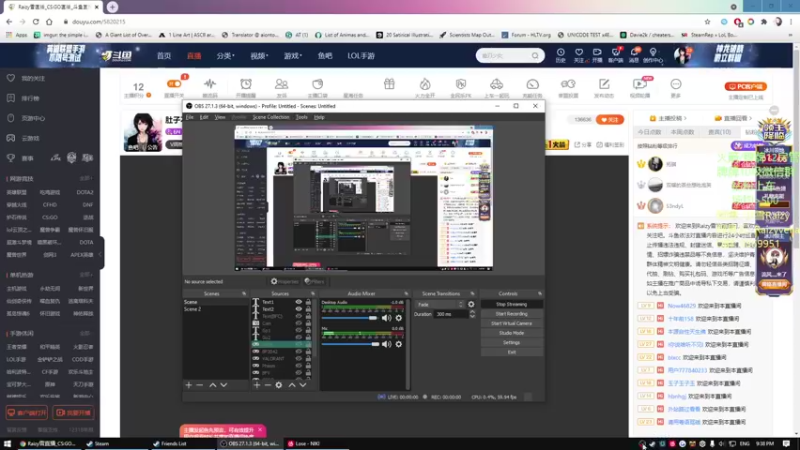Viewport: 800px width, 450px height.
Task: Open Edit menu in OBS
Action: tap(204, 117)
